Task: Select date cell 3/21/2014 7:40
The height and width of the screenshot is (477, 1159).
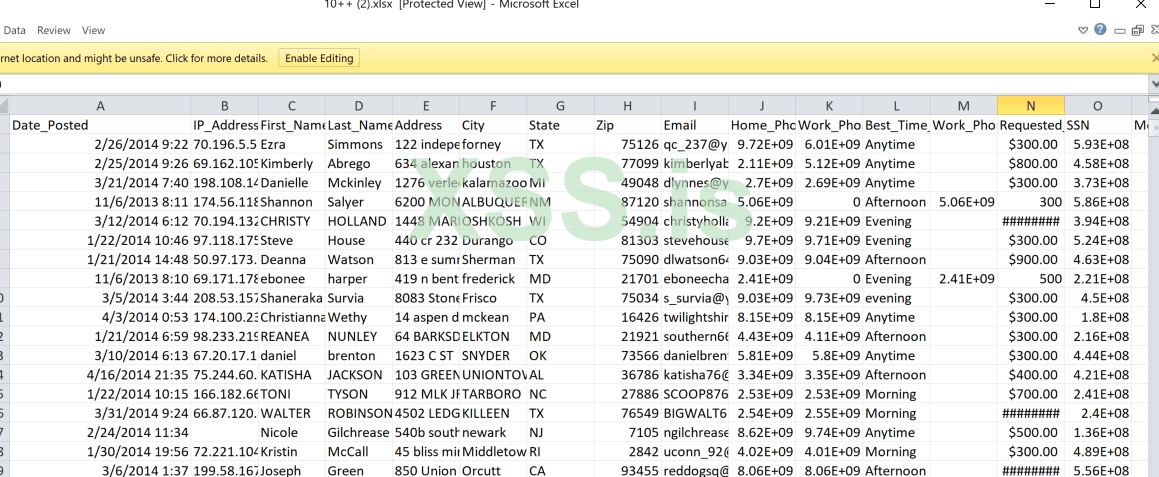Action: [x=101, y=183]
